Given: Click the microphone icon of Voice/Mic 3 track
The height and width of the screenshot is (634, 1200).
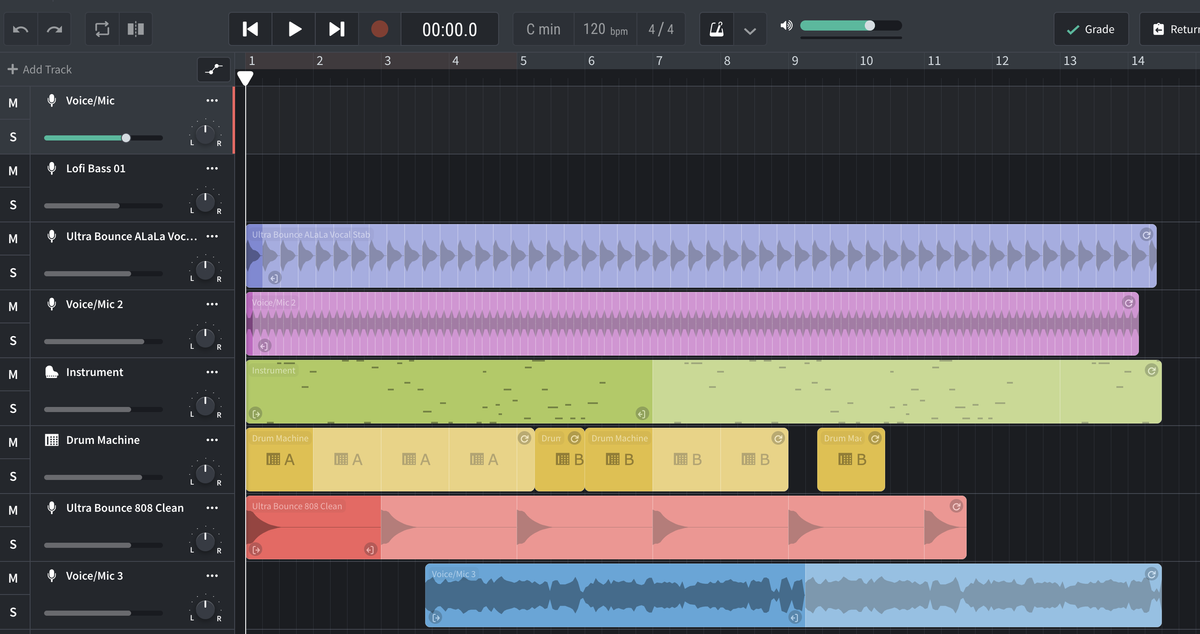Looking at the screenshot, I should click(52, 576).
